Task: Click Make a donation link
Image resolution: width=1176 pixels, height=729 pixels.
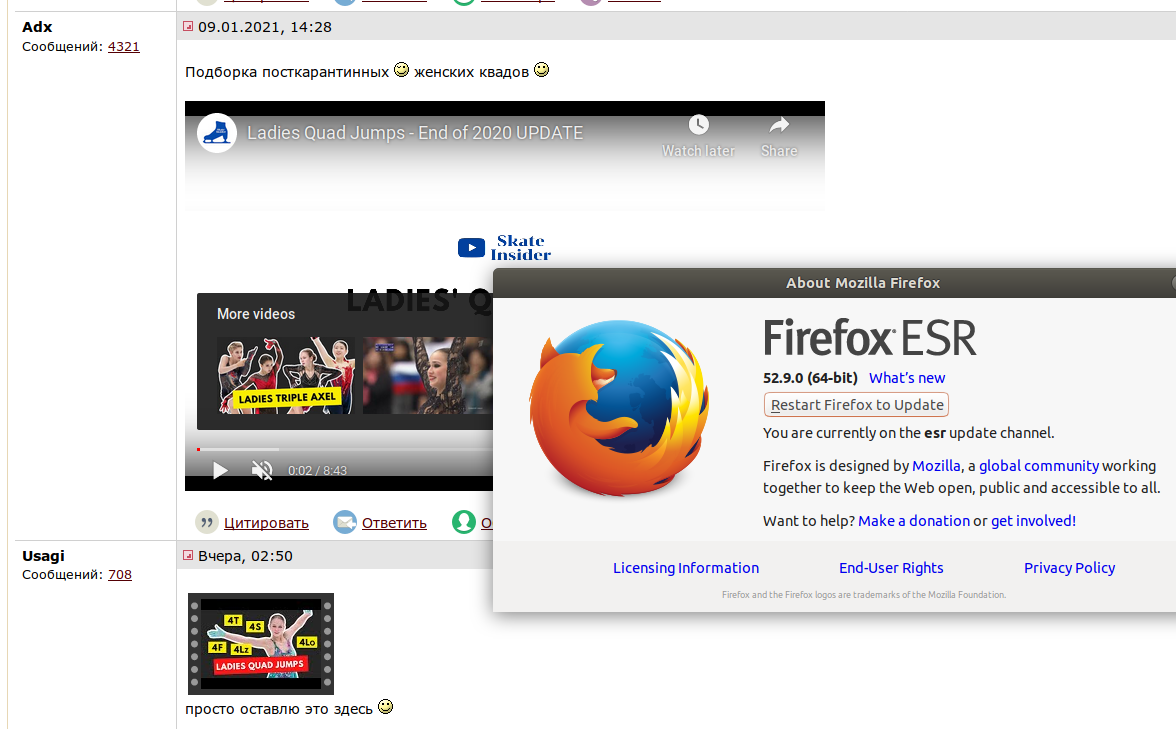Action: click(x=914, y=520)
